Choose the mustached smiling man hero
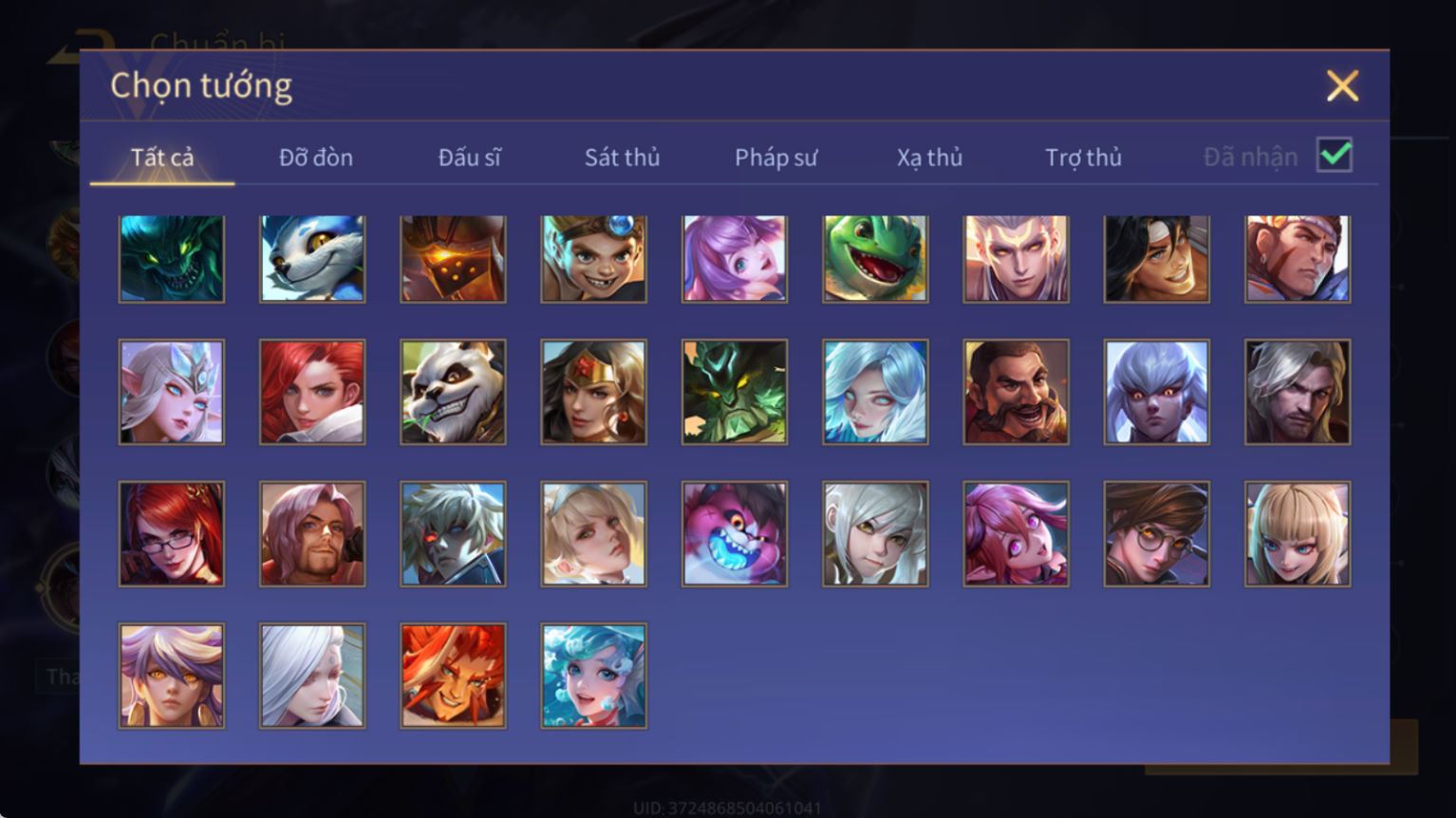 1016,392
